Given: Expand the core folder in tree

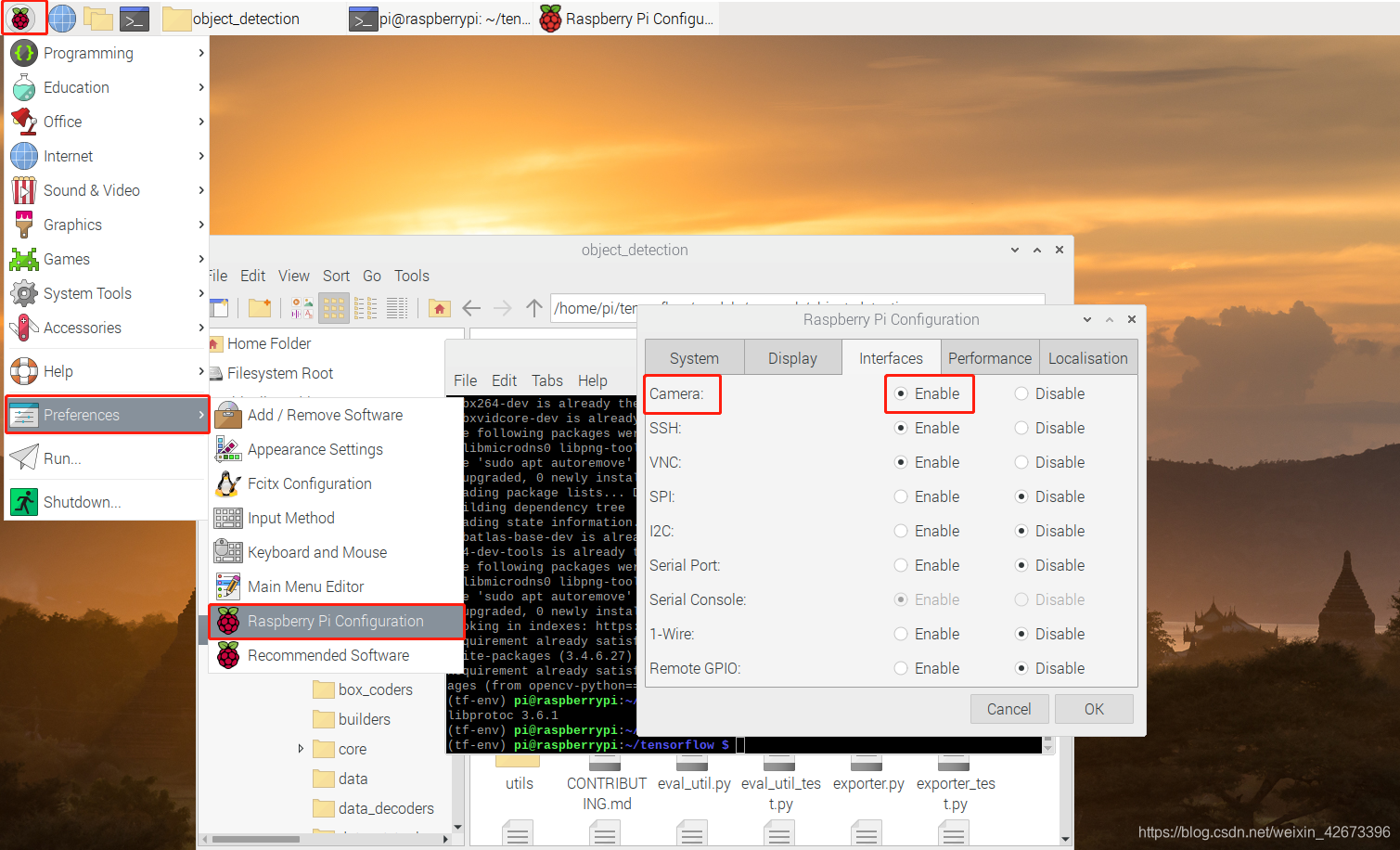Looking at the screenshot, I should (x=301, y=748).
